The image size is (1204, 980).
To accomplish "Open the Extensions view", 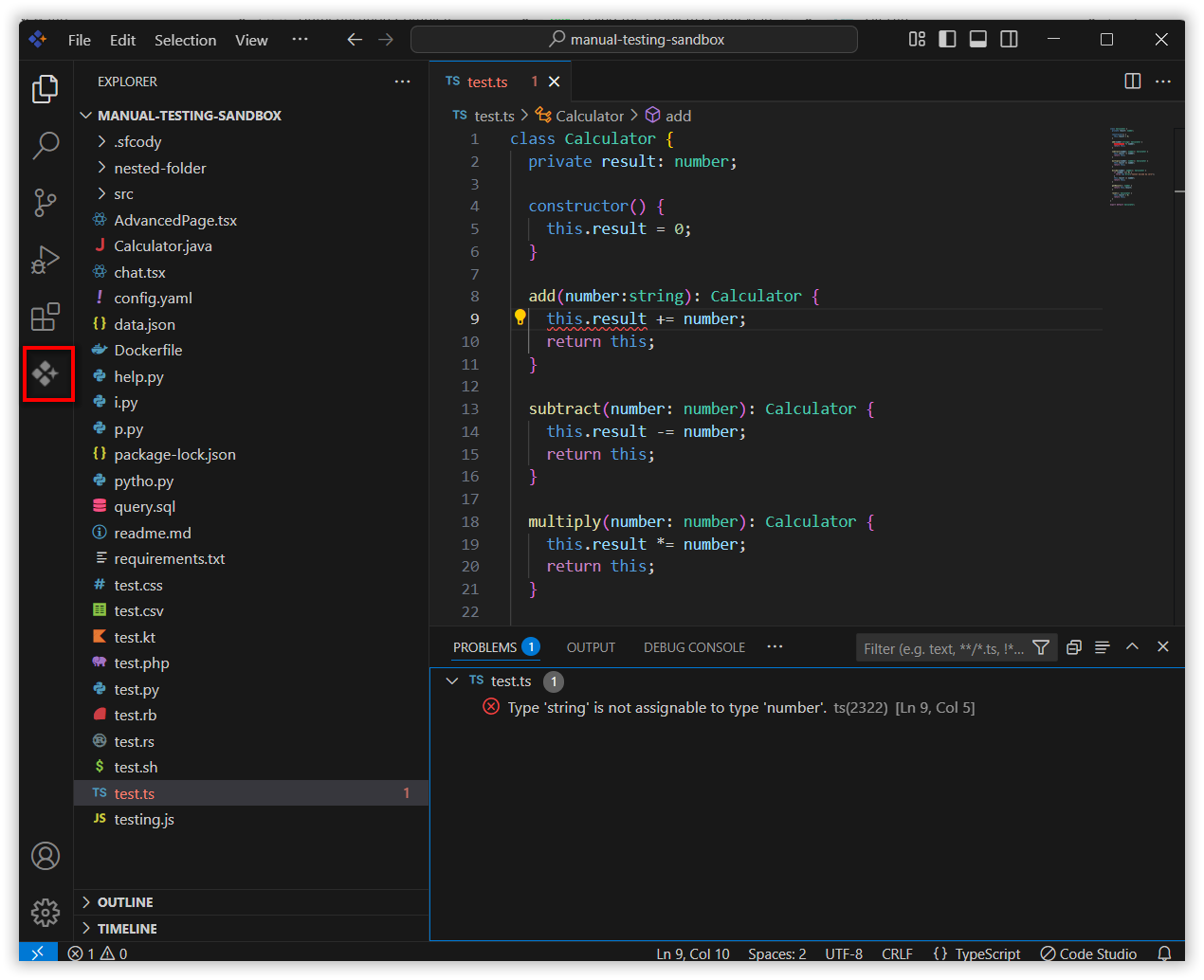I will [x=46, y=317].
